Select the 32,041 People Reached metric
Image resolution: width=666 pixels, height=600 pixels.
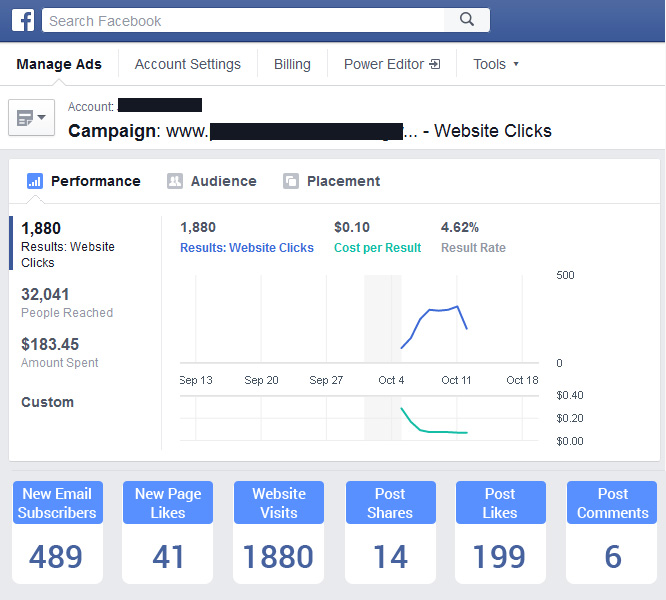(67, 302)
